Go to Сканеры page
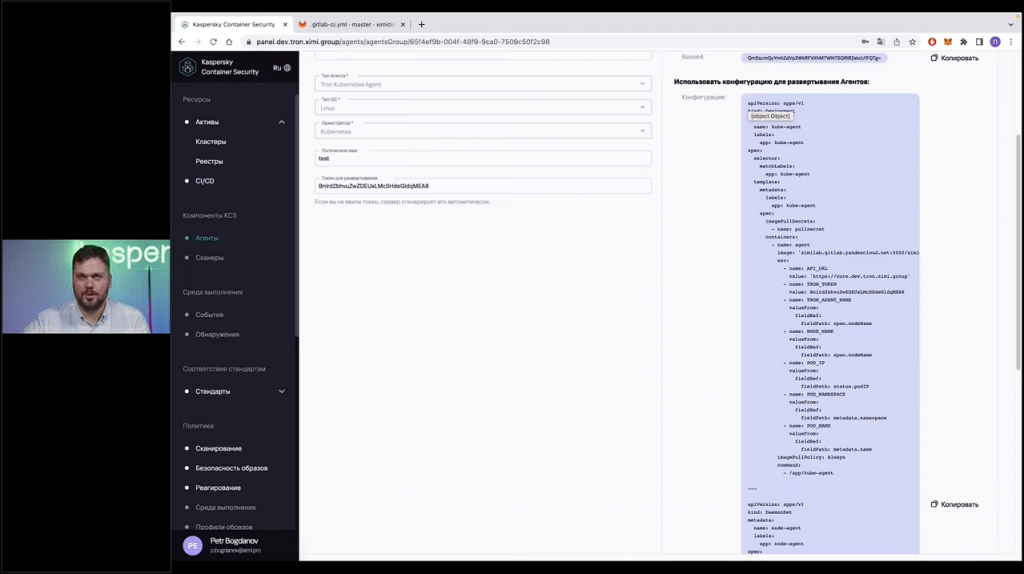The image size is (1024, 574). [209, 257]
